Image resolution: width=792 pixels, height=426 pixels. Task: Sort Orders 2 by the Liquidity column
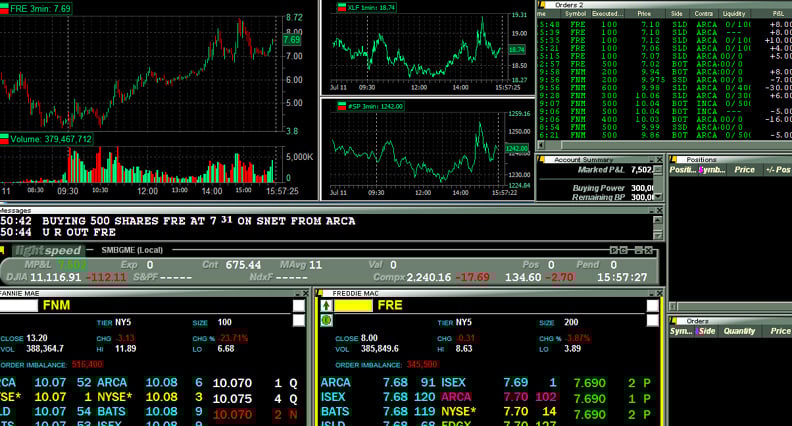click(733, 14)
